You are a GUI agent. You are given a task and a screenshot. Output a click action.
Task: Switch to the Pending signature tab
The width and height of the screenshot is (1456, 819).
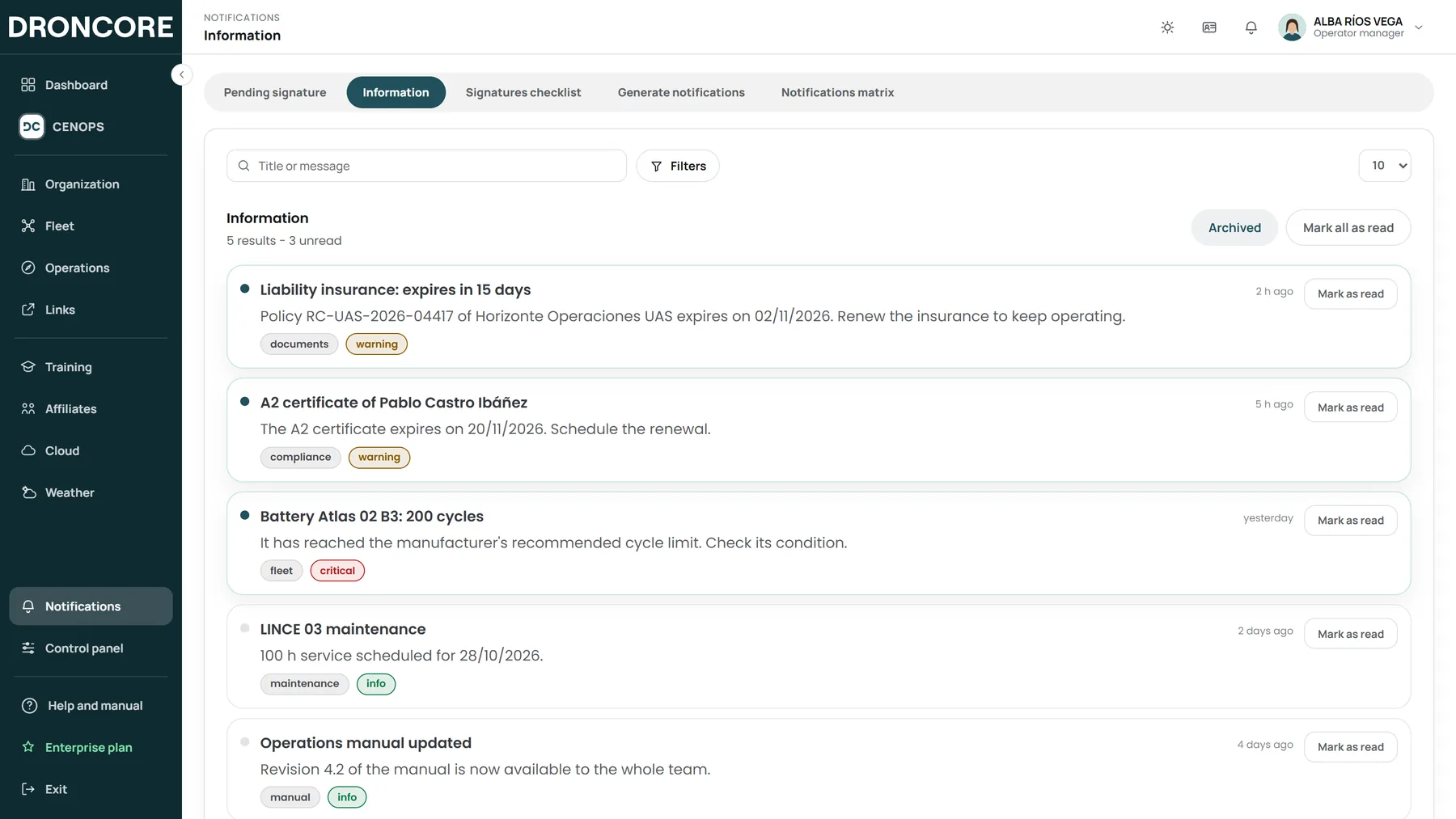pyautogui.click(x=275, y=92)
